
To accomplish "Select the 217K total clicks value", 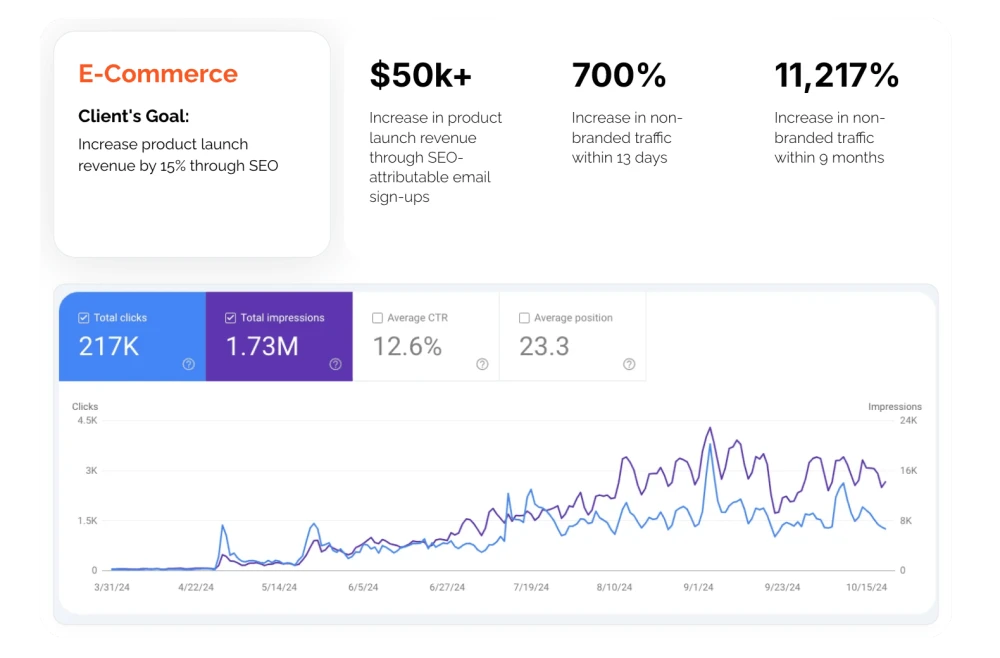I will (108, 346).
